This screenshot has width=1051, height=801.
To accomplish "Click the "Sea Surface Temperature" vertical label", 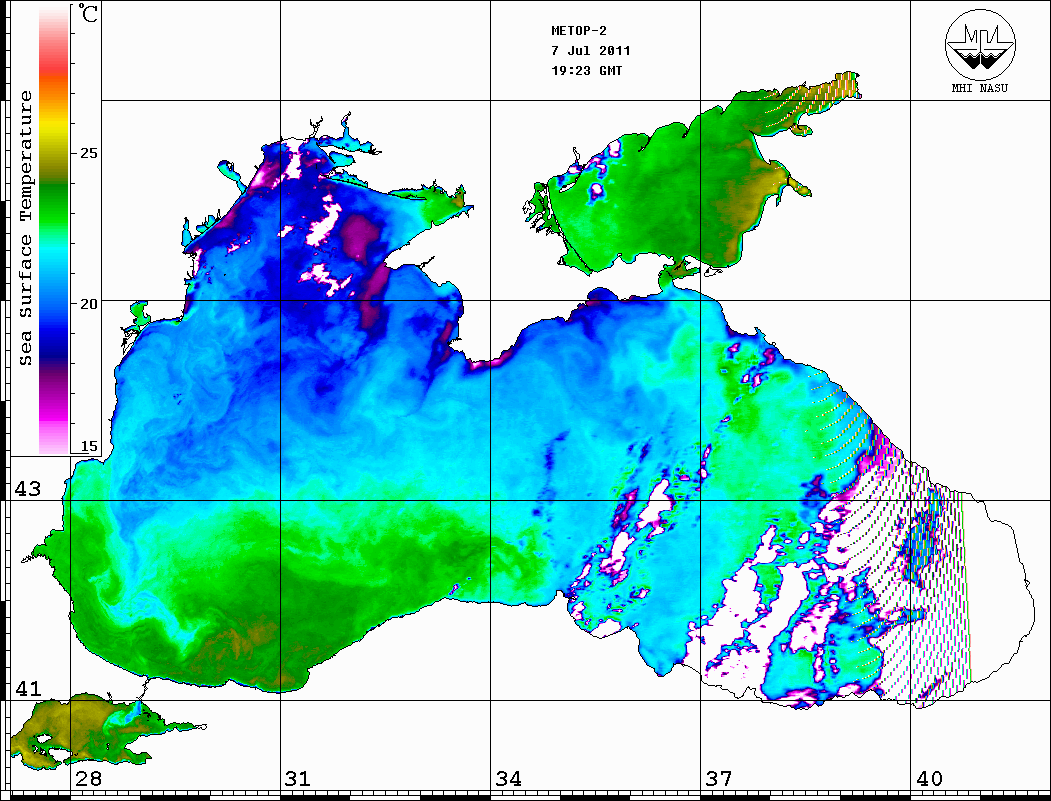I will click(x=25, y=228).
